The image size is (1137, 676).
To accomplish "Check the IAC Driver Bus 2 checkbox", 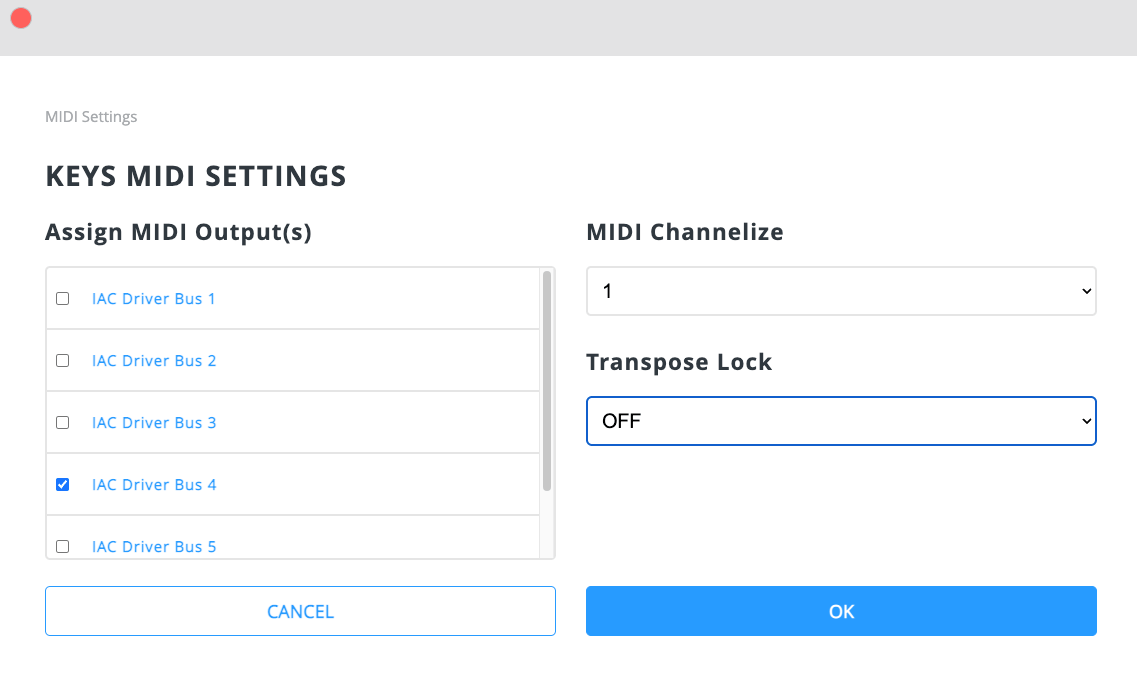I will click(x=63, y=360).
